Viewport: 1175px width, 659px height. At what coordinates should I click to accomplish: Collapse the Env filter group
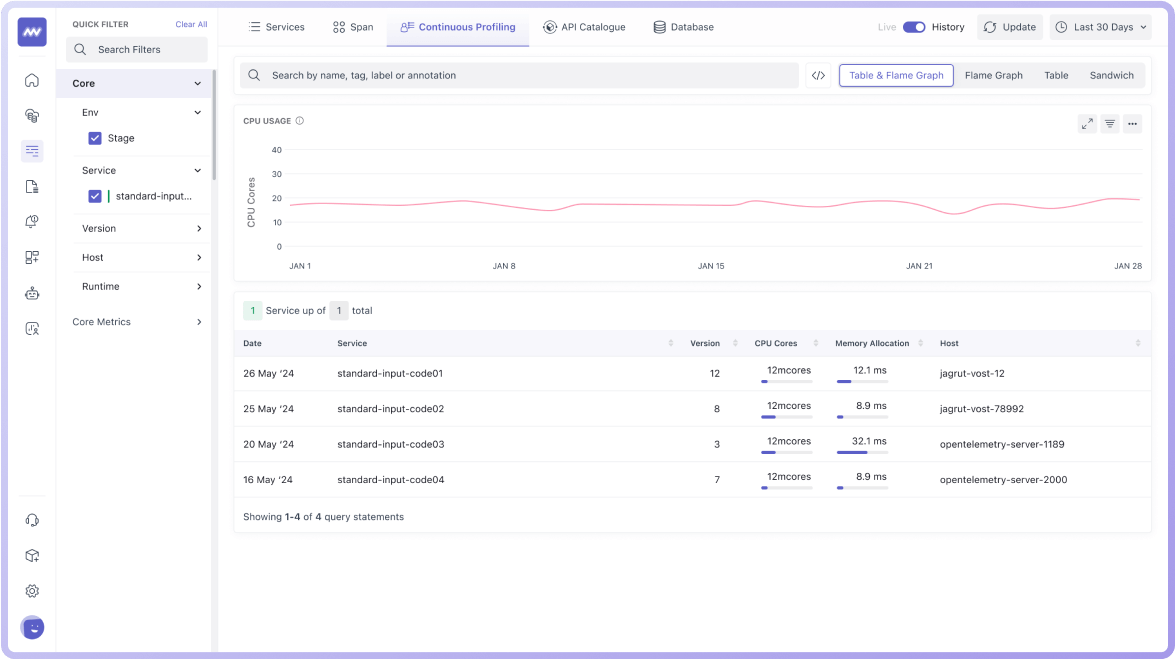[x=198, y=112]
